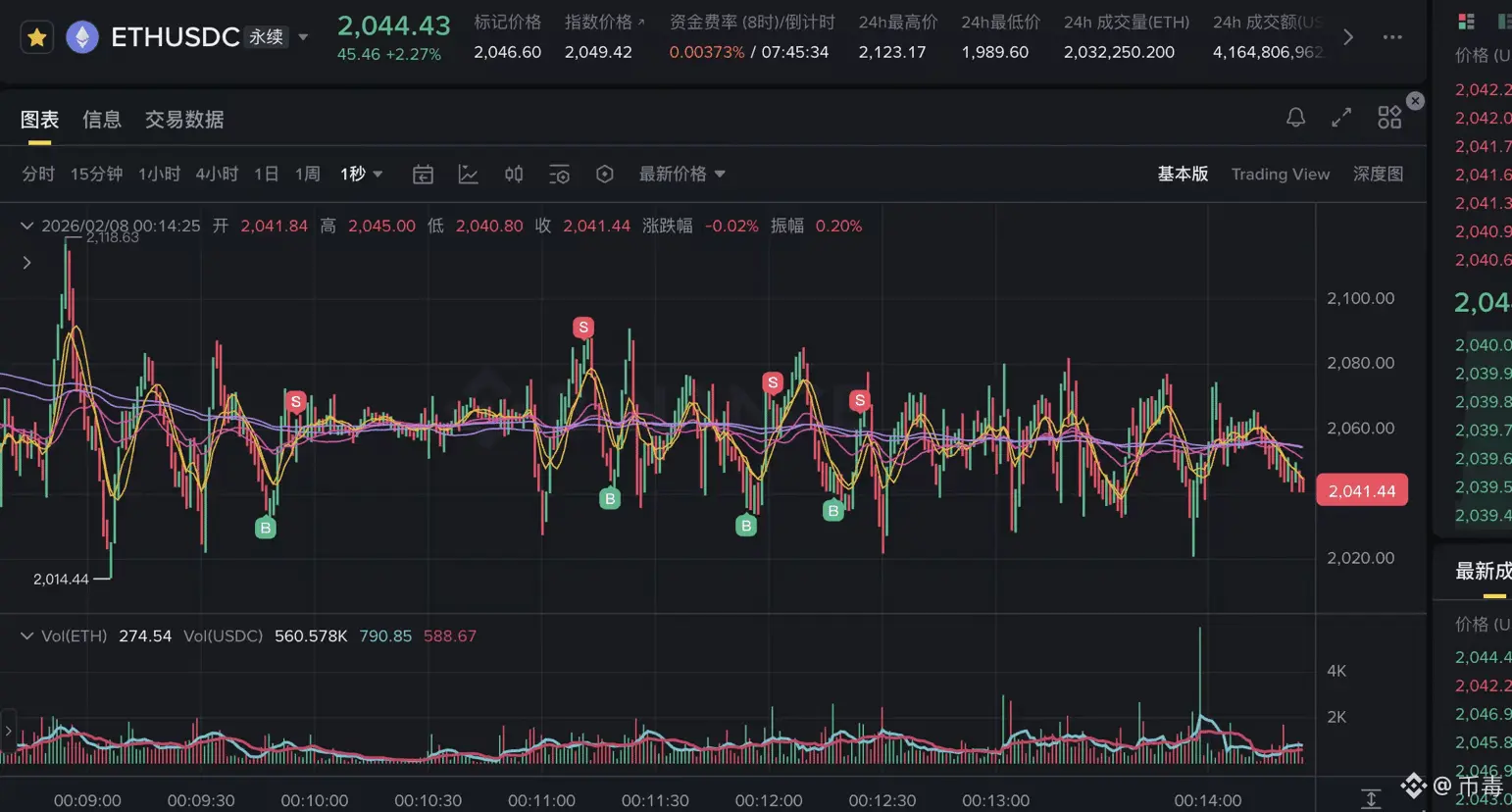Close the chart panel with the round X
This screenshot has height=812, width=1512.
1415,101
